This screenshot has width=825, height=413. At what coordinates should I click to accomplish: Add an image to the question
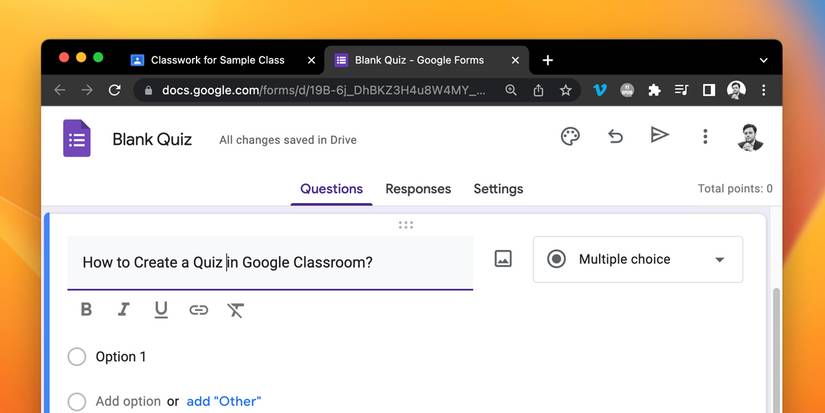coord(503,259)
